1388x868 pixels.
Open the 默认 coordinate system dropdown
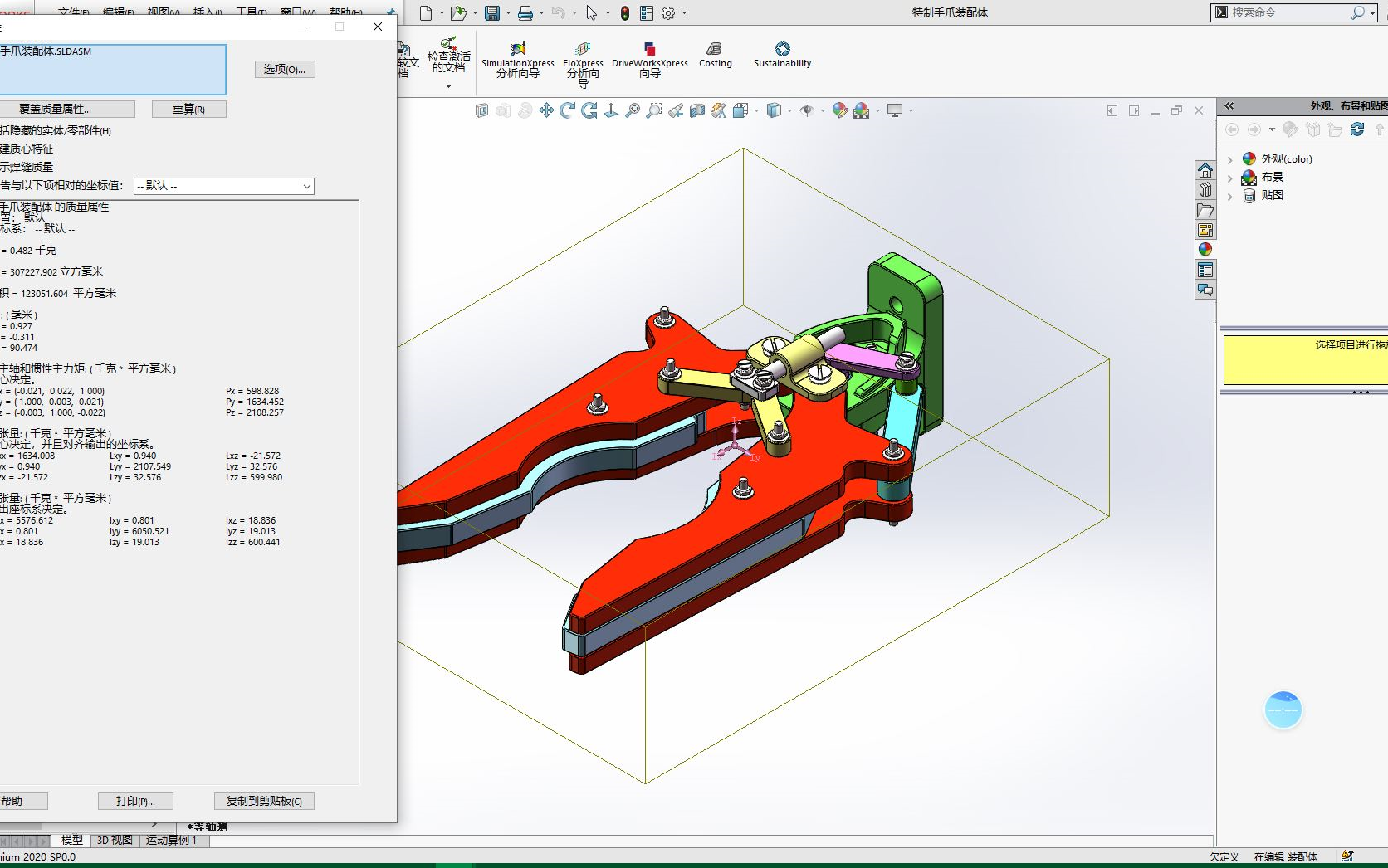(224, 186)
